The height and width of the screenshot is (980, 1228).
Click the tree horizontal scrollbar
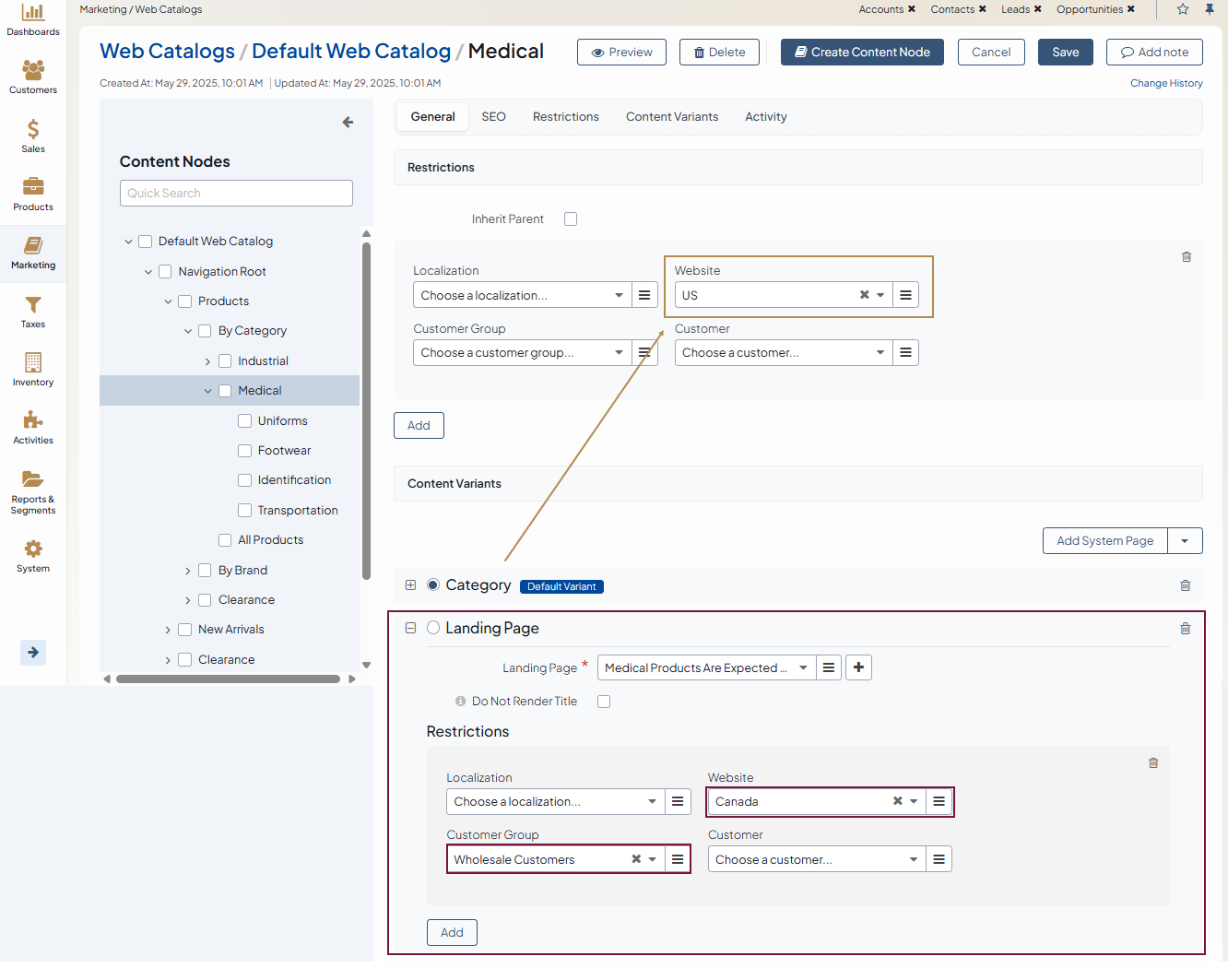pyautogui.click(x=228, y=679)
